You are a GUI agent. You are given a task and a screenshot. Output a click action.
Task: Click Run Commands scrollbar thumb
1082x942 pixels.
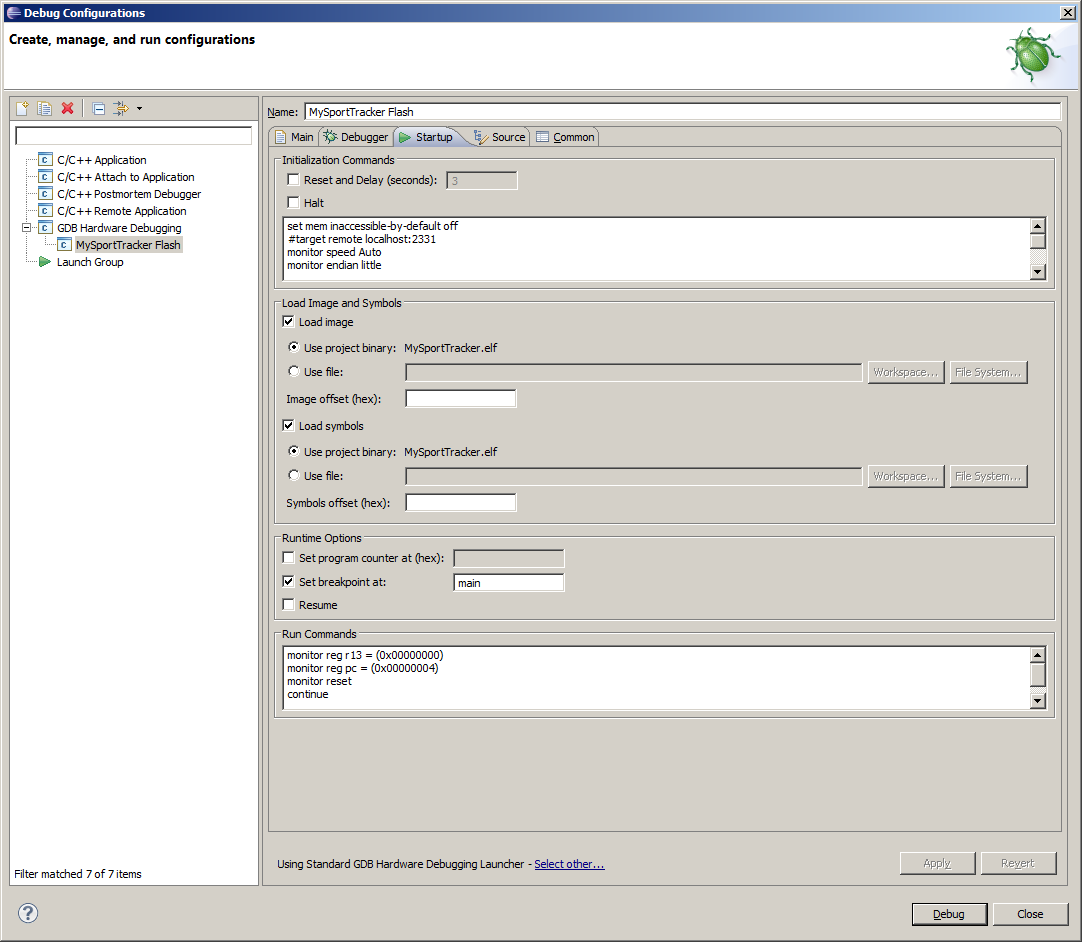click(1038, 674)
